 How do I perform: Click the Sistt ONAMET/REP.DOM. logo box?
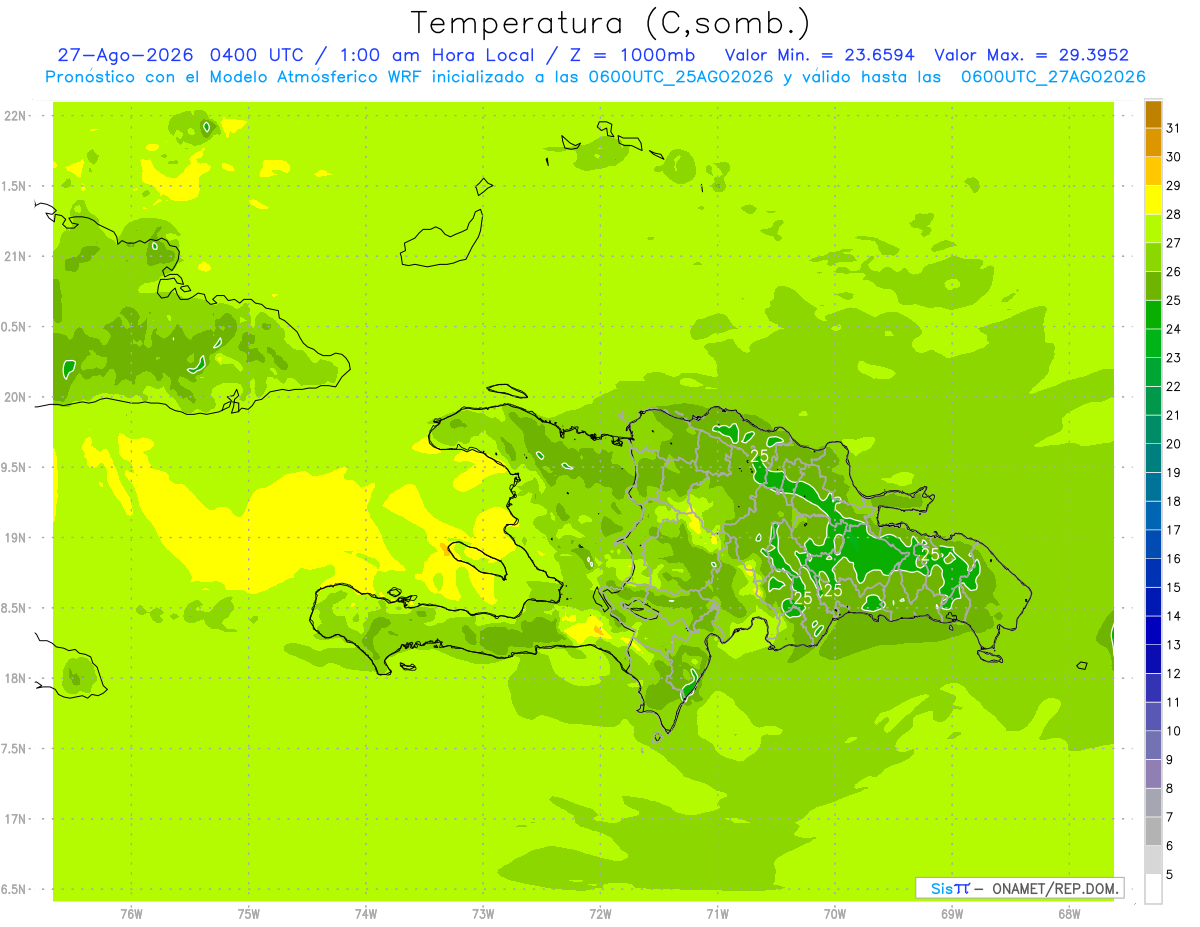1019,888
